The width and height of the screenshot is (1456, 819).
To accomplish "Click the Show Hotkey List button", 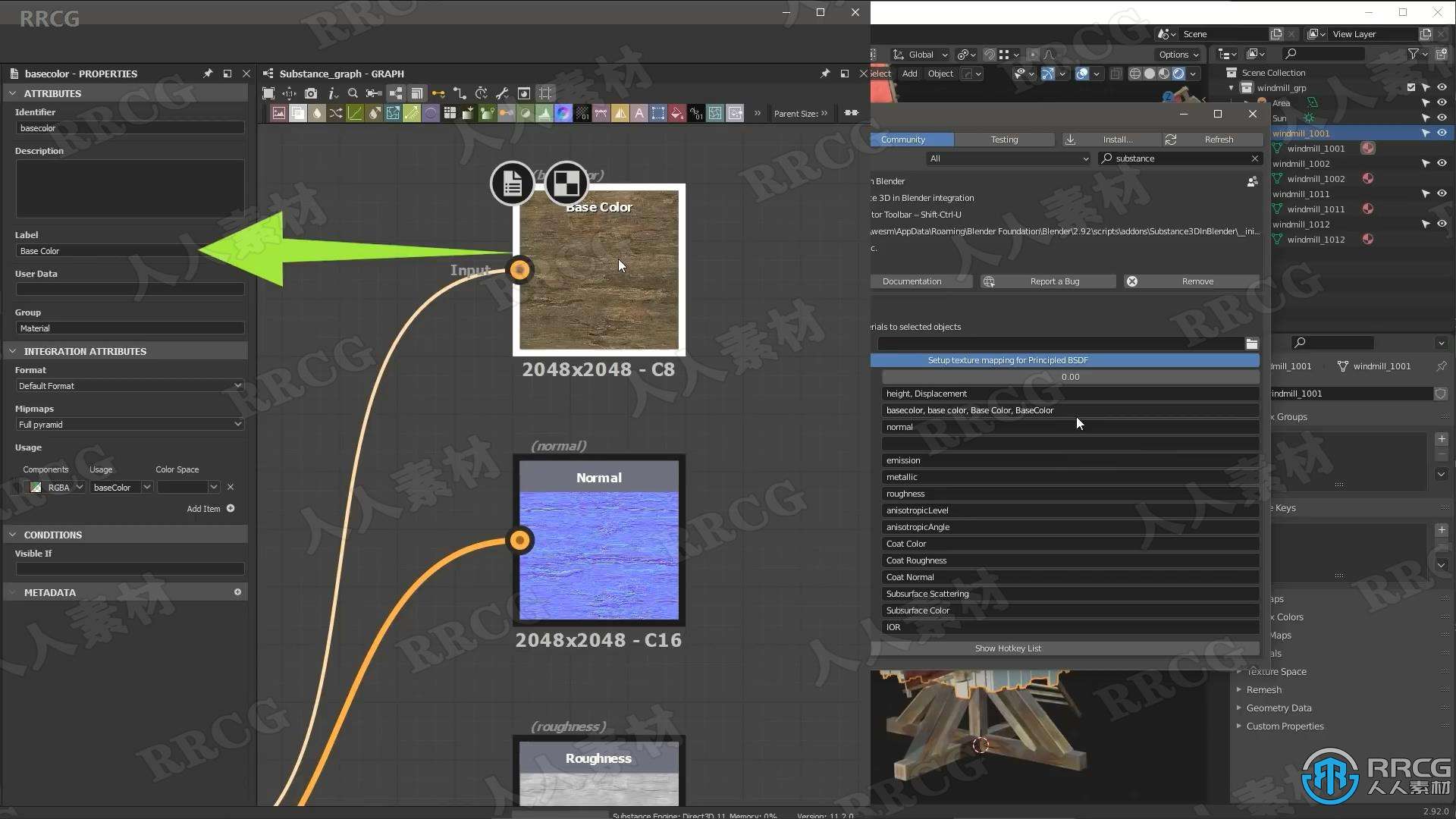I will [1065, 648].
